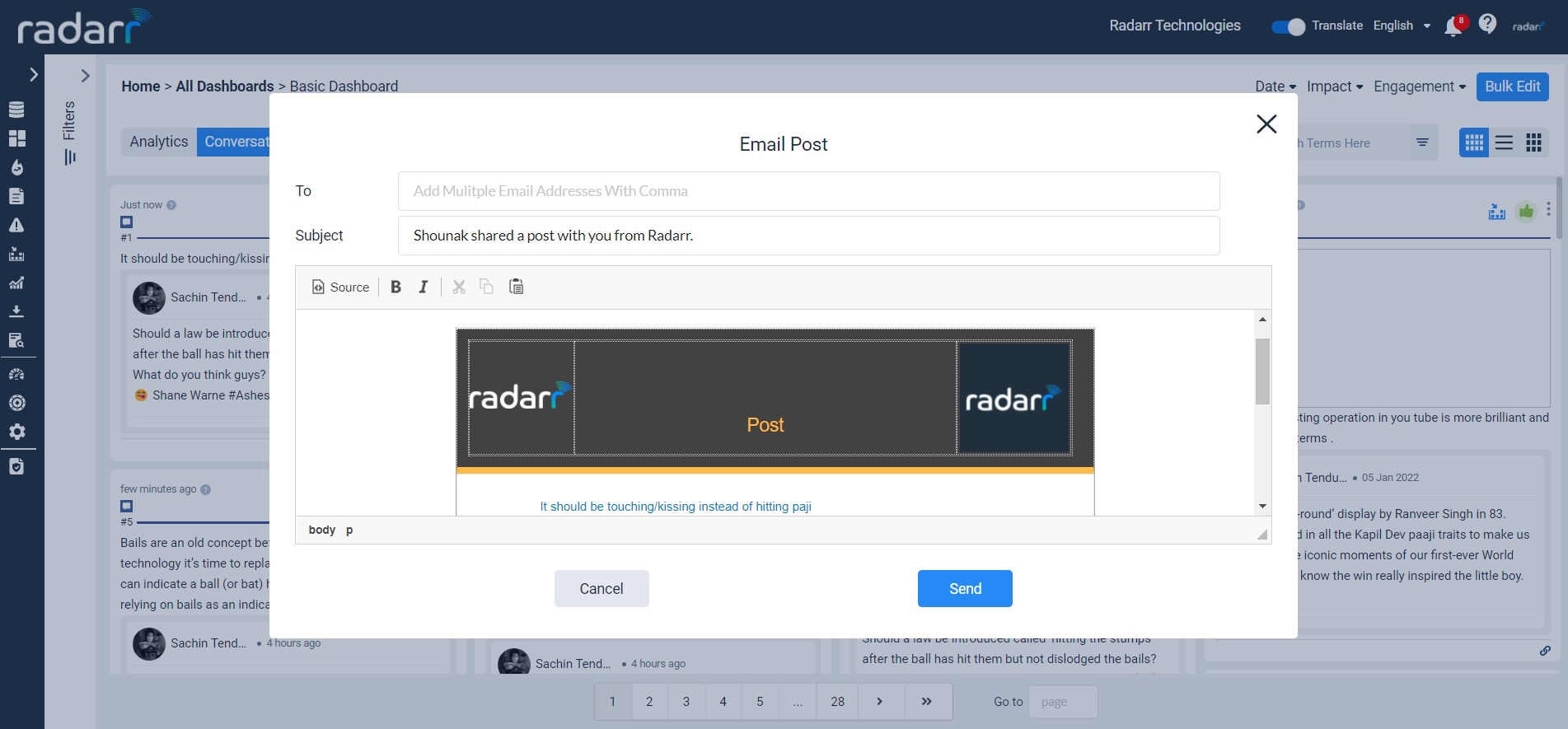Image resolution: width=1568 pixels, height=729 pixels.
Task: Click the filter lines icon in search bar
Action: pyautogui.click(x=1422, y=143)
